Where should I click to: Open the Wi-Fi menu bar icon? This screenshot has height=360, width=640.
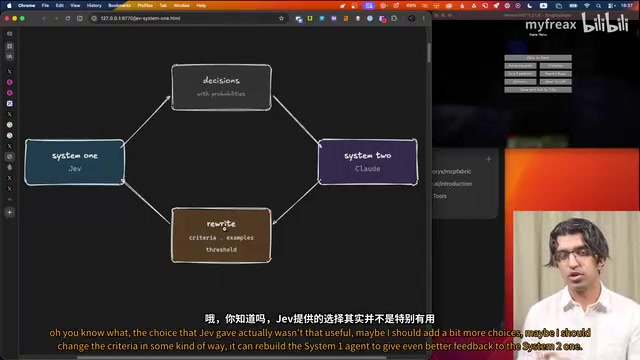pos(587,6)
